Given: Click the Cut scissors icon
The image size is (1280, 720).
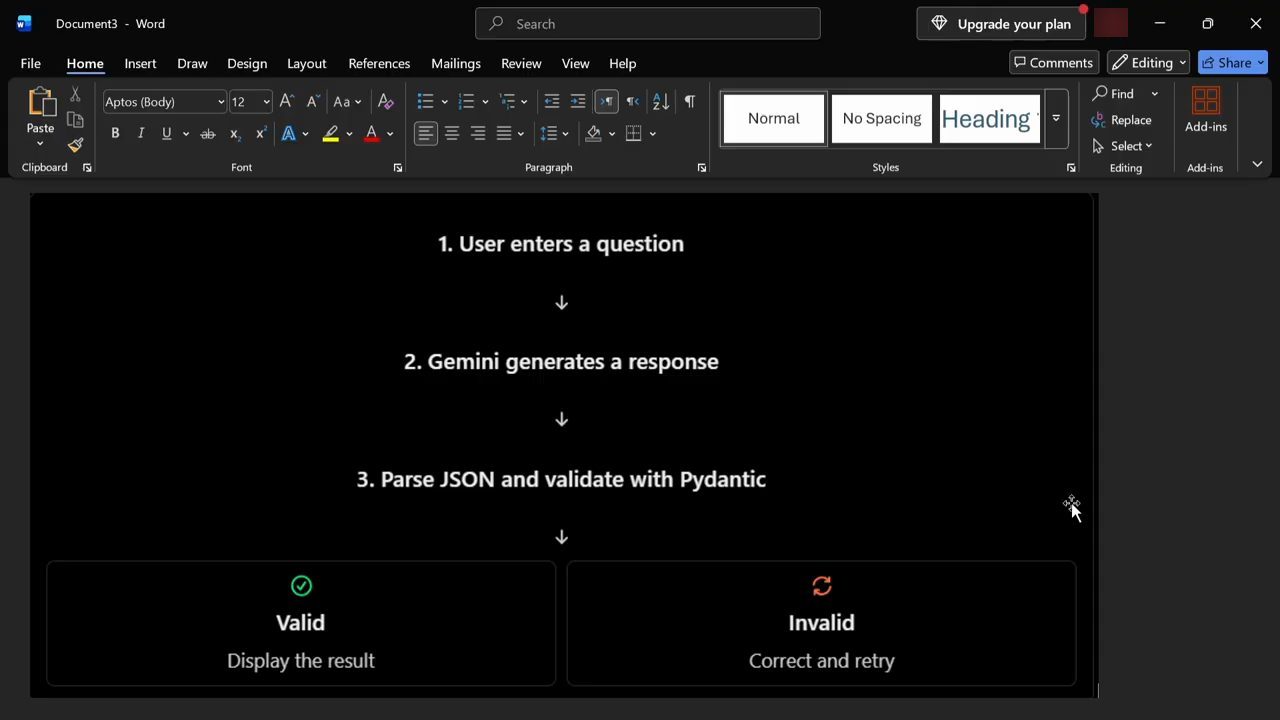Looking at the screenshot, I should pyautogui.click(x=75, y=95).
